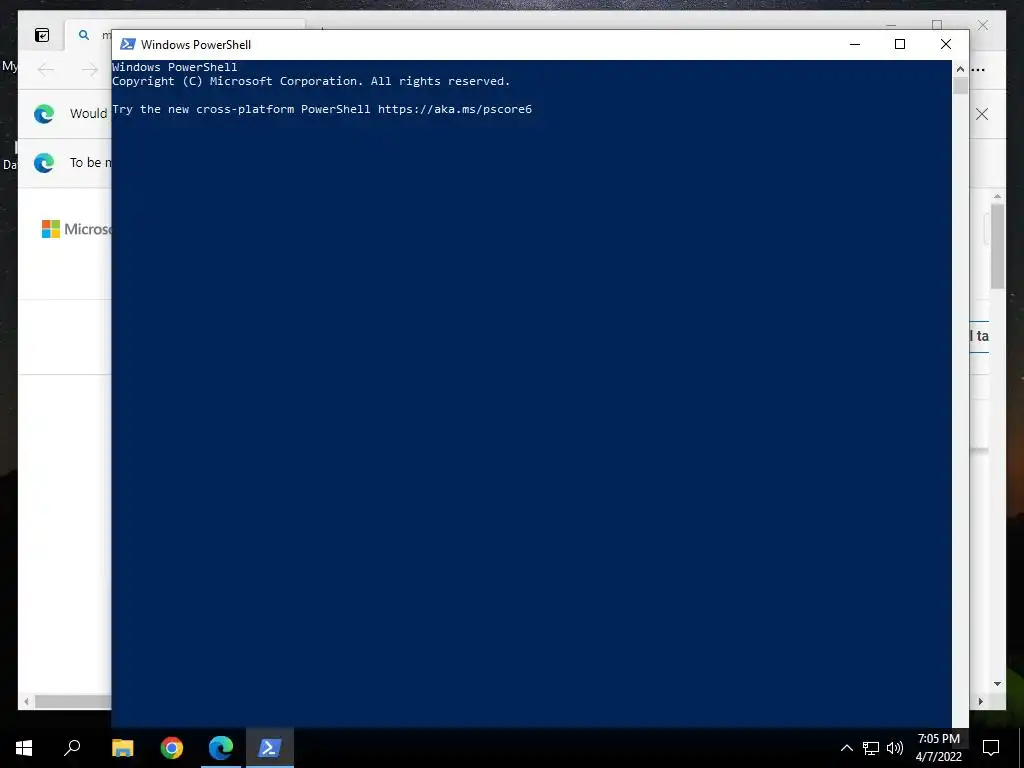Click the PowerShell vertical scrollbar thumb
Screen dimensions: 1024x768
[x=960, y=86]
